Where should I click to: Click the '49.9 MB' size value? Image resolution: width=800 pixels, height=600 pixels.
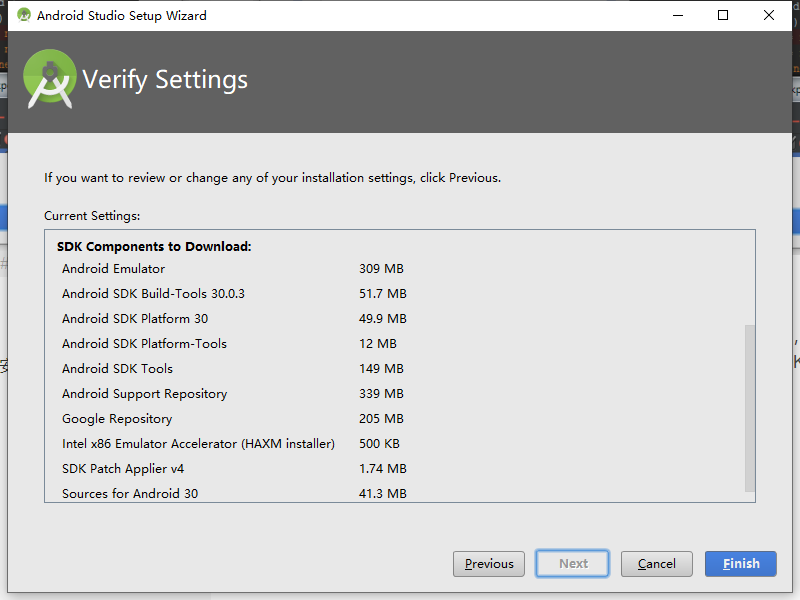pyautogui.click(x=383, y=319)
